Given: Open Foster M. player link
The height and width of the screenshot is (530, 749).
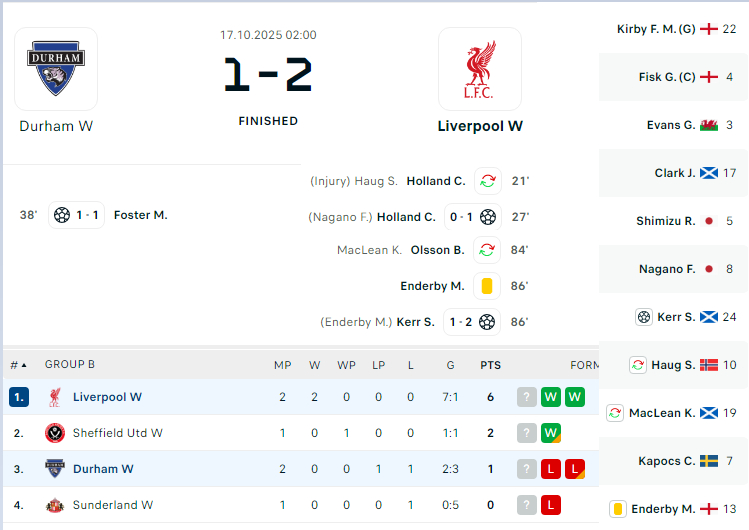Looking at the screenshot, I should tap(140, 215).
